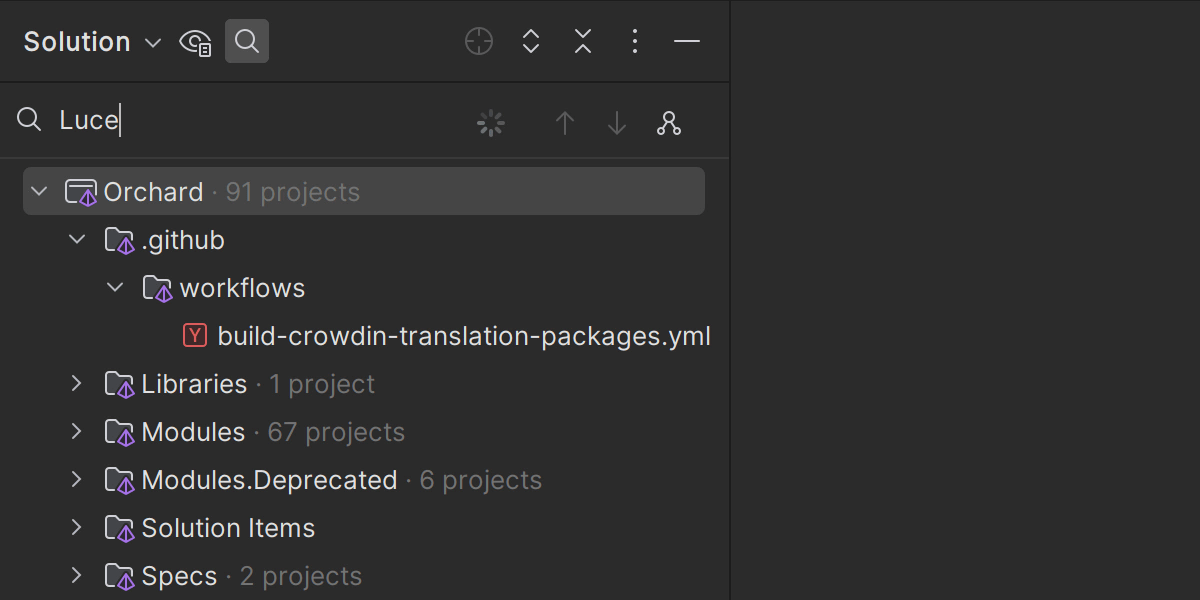Go to previous search match arrow
The image size is (1200, 600).
[565, 123]
